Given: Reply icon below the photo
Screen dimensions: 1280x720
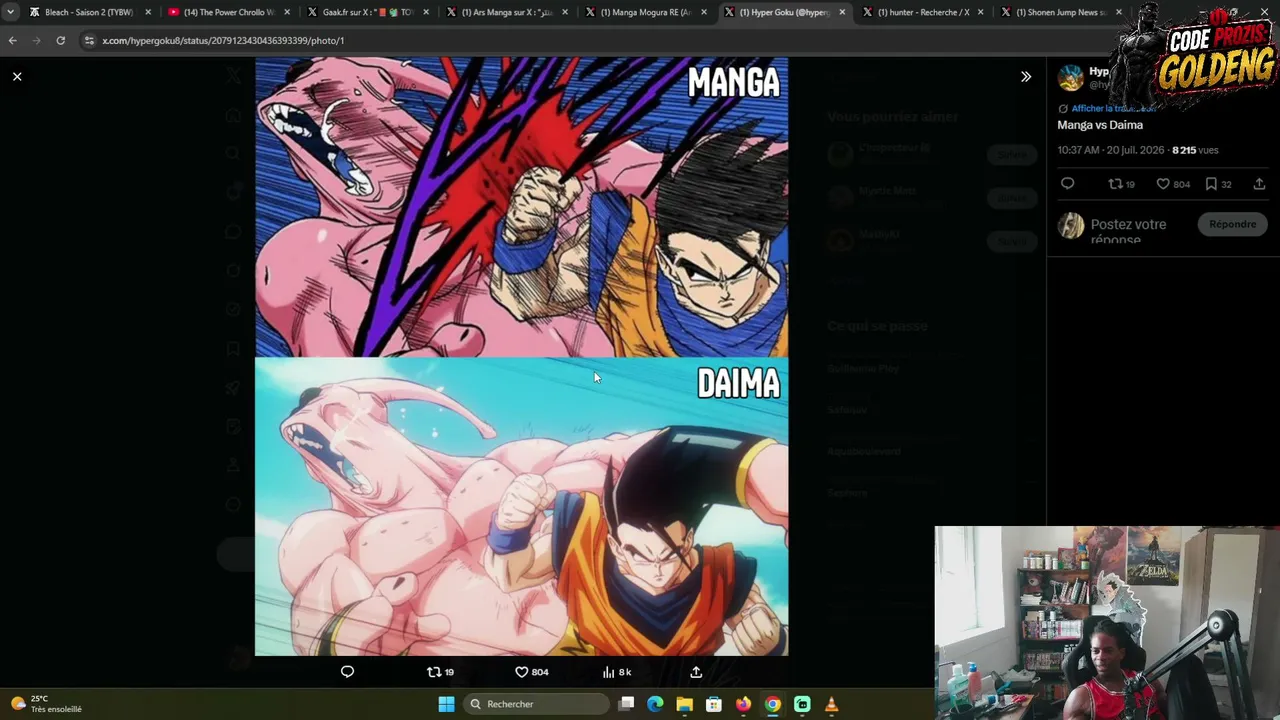Looking at the screenshot, I should tap(347, 672).
